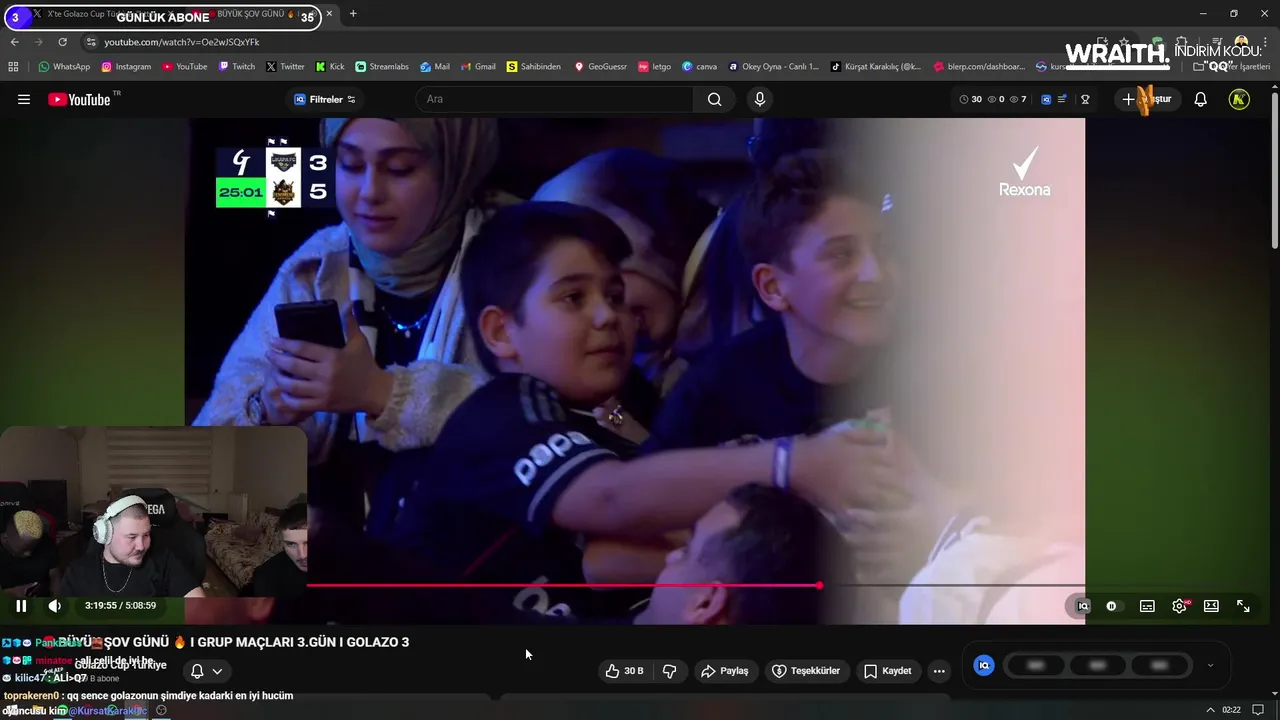
Task: Click the page vertical scrollbar
Action: (1274, 170)
